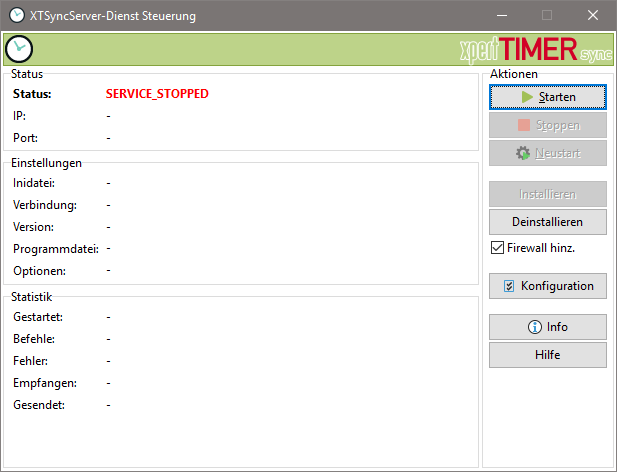
Task: Click the clock icon in the green banner
Action: point(19,49)
